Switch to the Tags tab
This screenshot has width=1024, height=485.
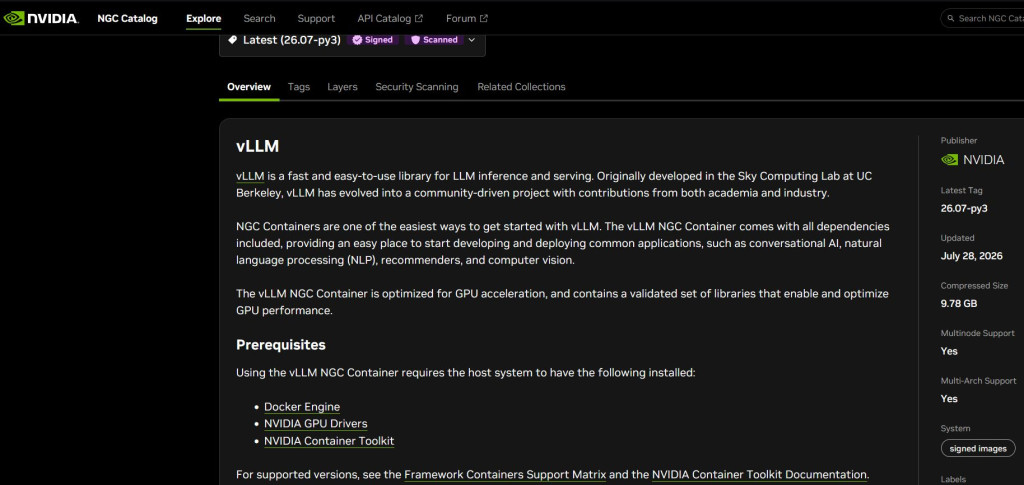pyautogui.click(x=298, y=87)
